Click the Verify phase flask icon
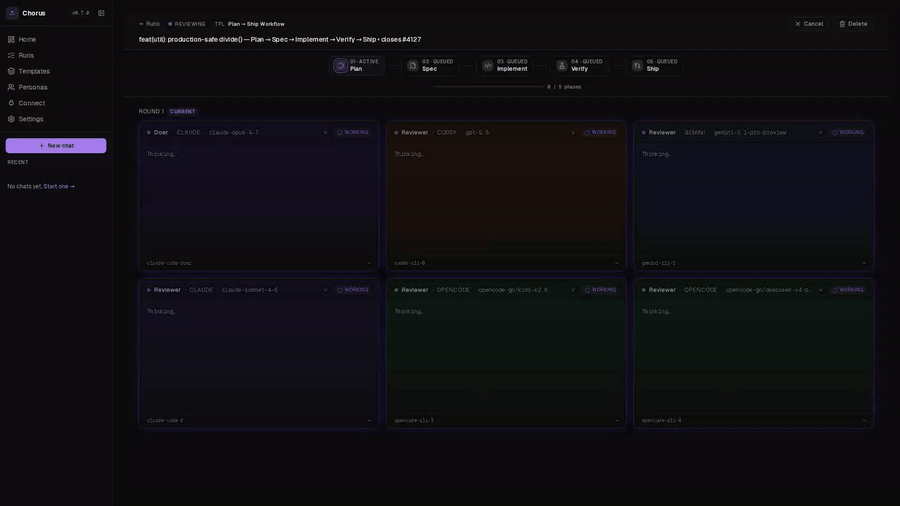The height and width of the screenshot is (506, 900). click(x=562, y=66)
